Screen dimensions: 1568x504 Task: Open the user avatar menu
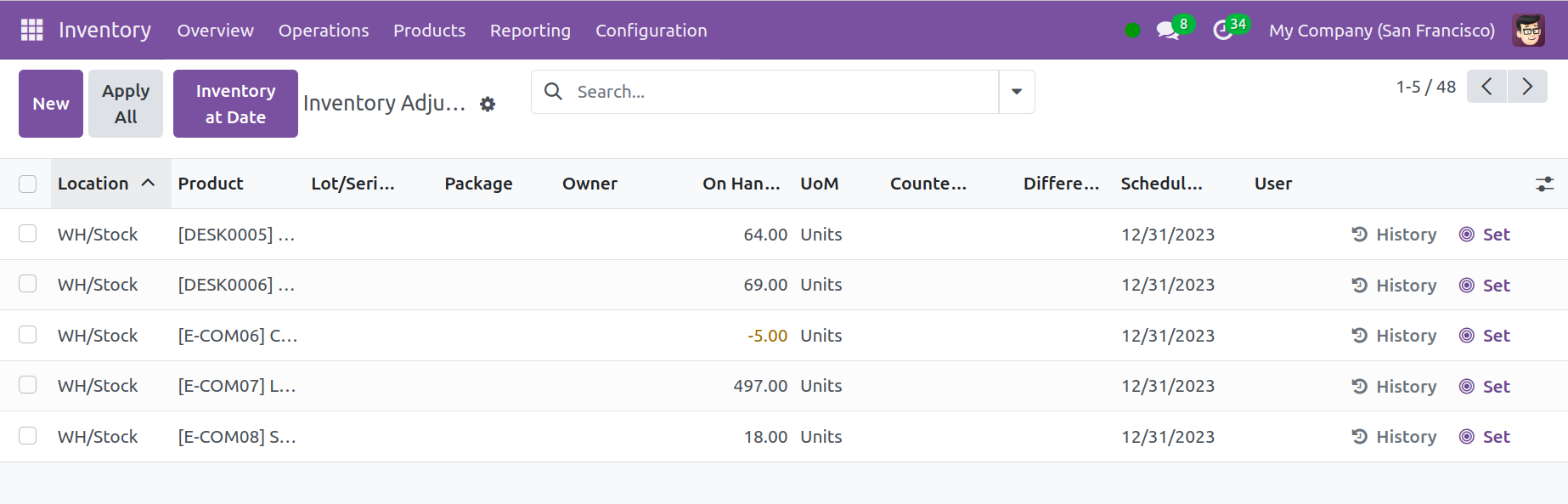coord(1528,31)
